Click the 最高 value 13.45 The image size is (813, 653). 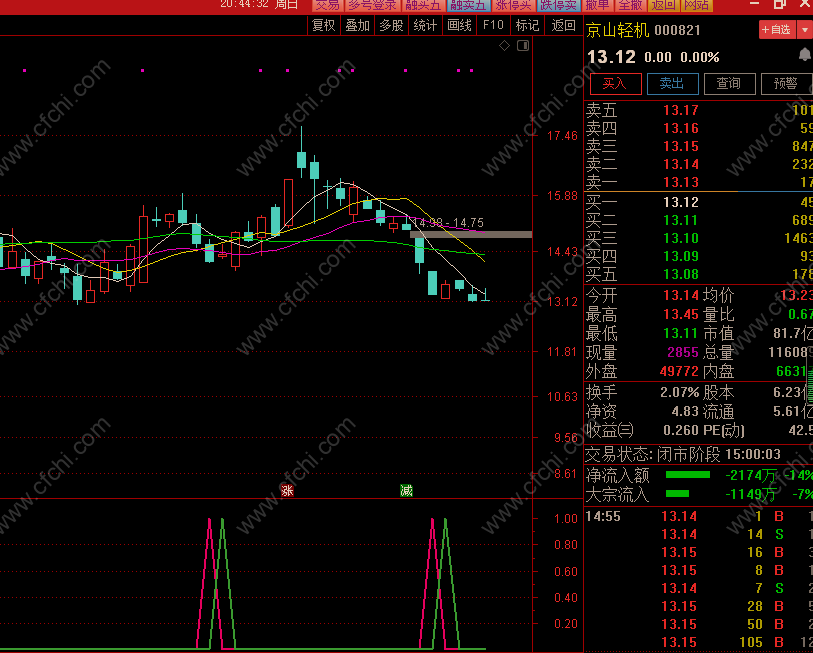click(x=681, y=314)
